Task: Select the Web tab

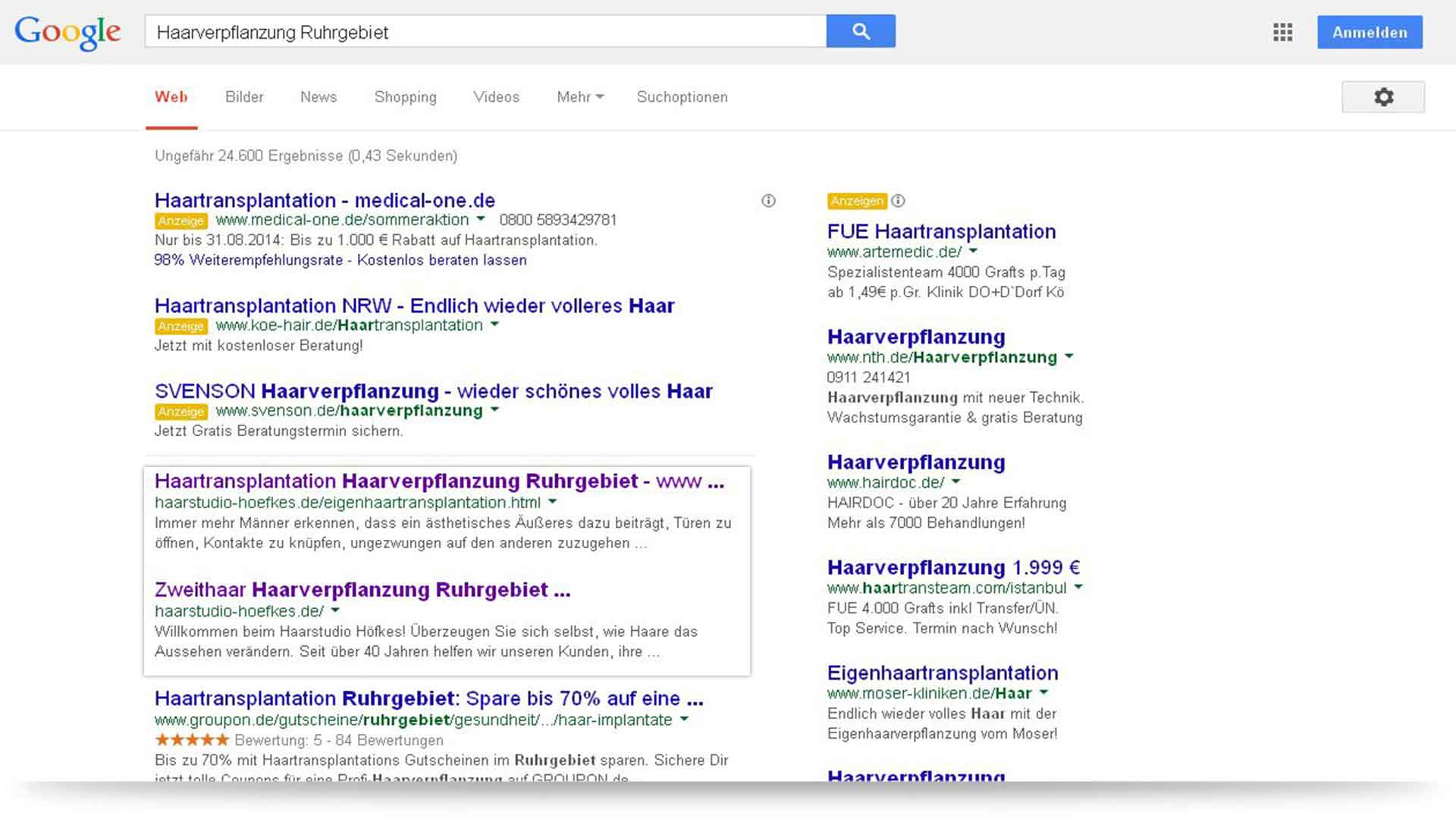Action: [171, 97]
